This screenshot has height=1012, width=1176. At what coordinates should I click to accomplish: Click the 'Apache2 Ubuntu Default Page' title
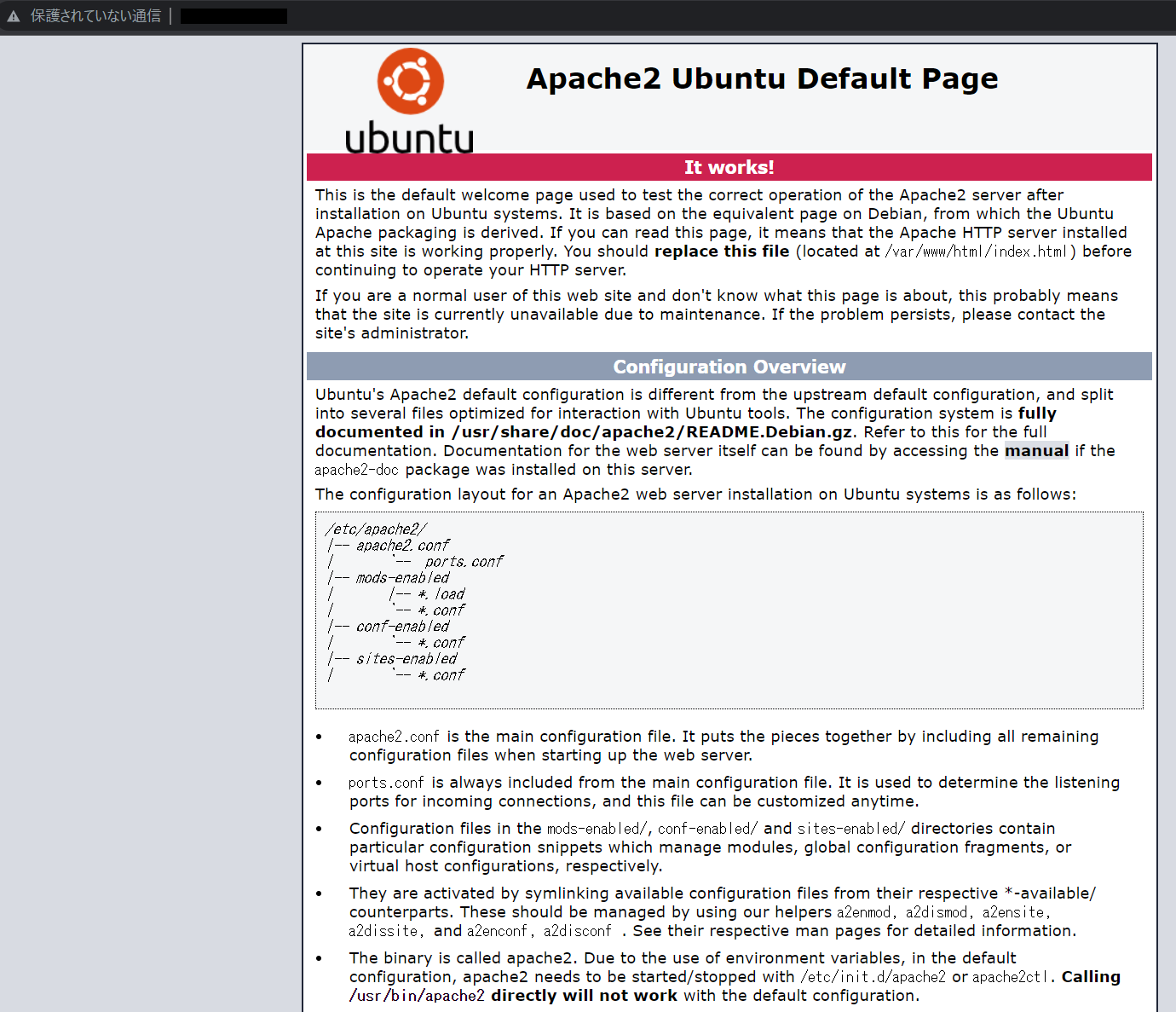pyautogui.click(x=762, y=78)
